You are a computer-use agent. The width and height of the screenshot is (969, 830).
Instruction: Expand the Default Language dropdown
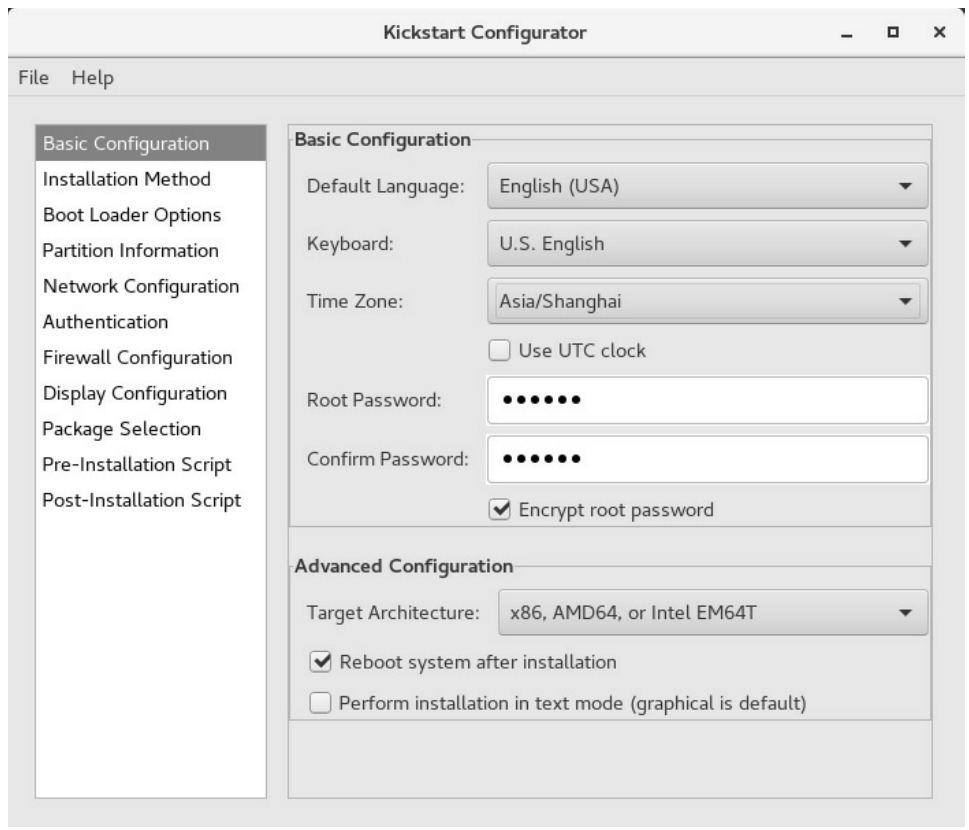707,186
